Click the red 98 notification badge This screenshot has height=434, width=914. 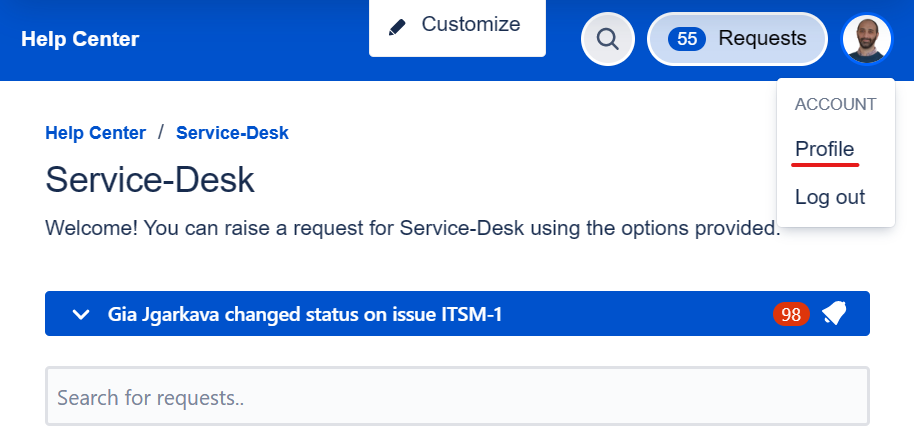pos(791,315)
